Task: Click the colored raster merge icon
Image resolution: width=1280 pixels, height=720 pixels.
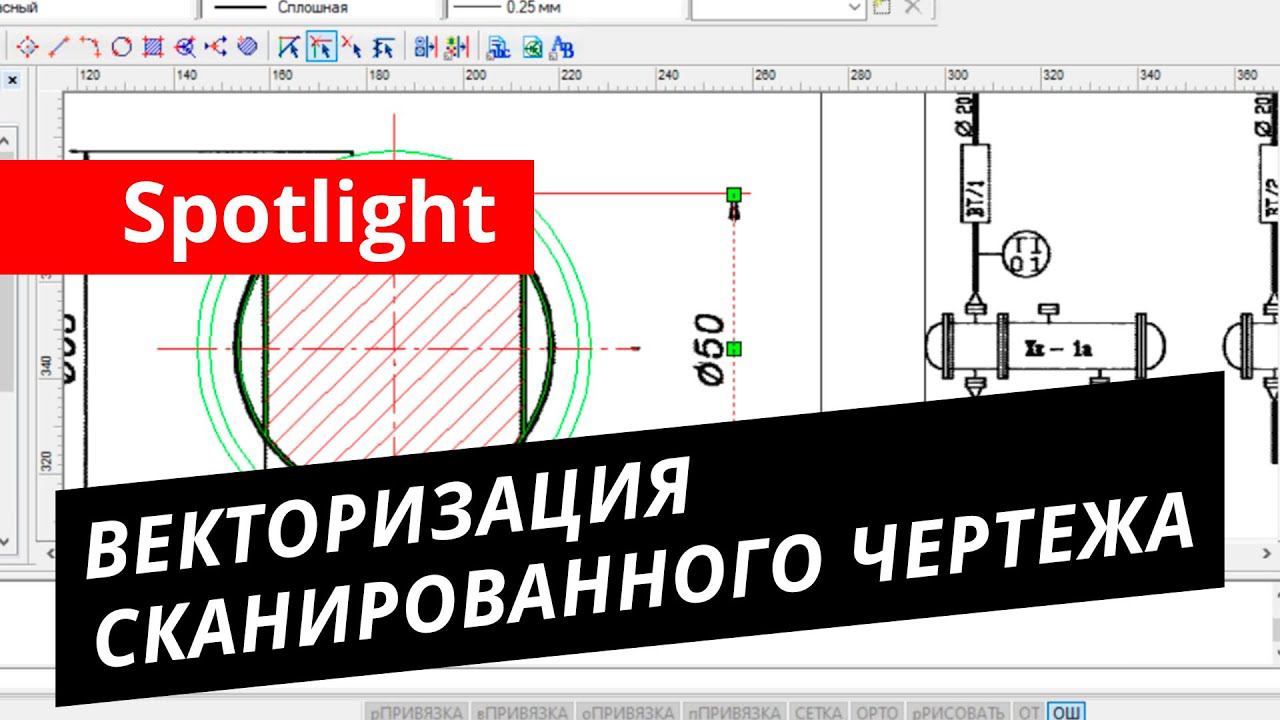Action: pyautogui.click(x=456, y=46)
